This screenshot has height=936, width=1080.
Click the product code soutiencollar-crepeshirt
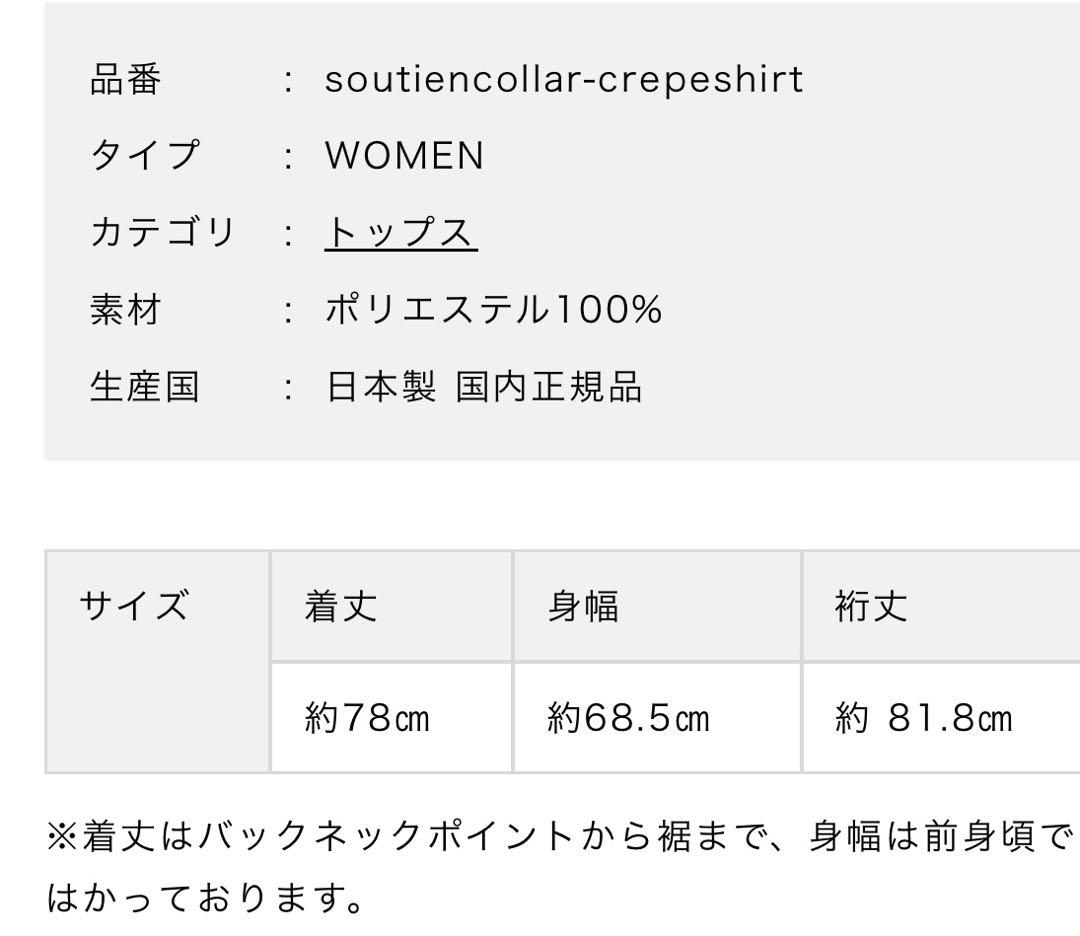563,80
